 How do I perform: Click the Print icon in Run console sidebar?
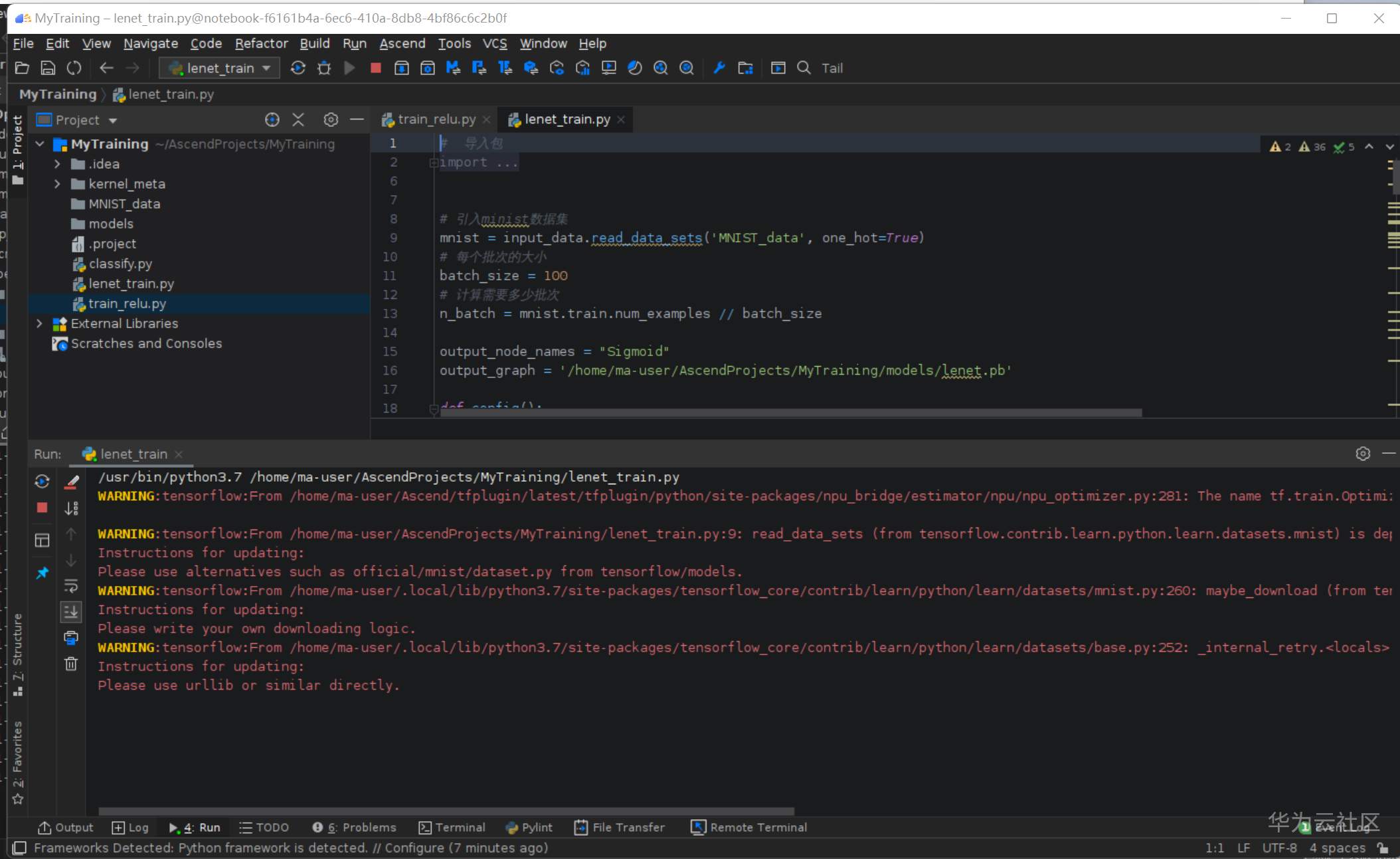click(x=71, y=638)
